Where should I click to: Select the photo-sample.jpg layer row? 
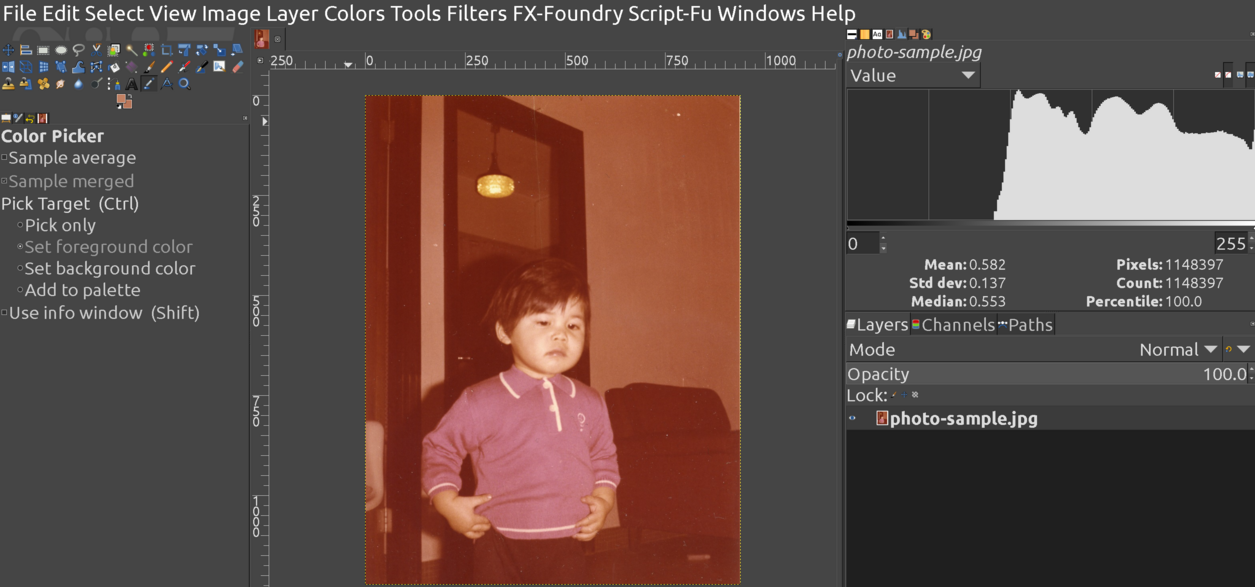click(1050, 418)
